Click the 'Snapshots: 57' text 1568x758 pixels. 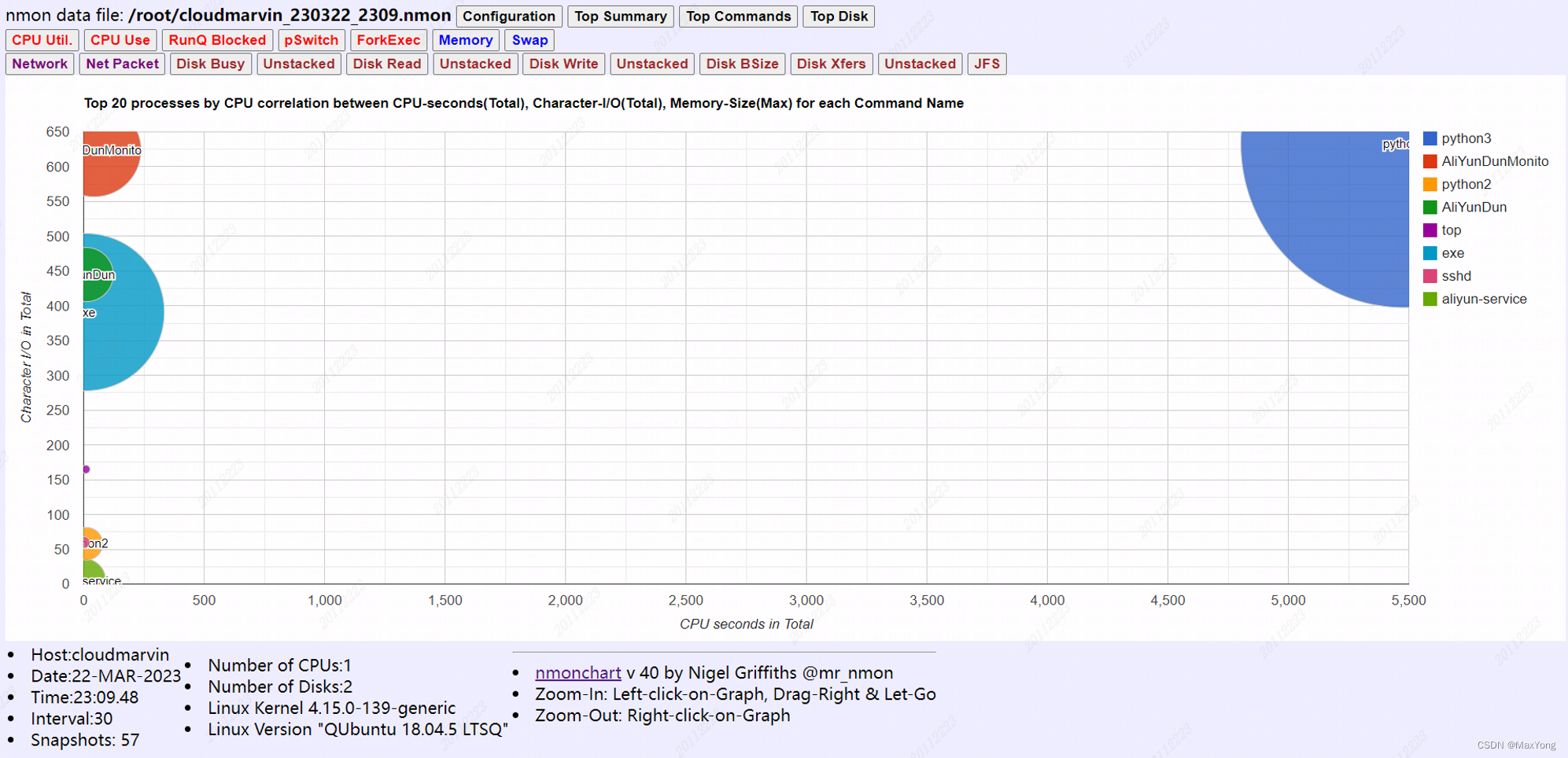click(85, 740)
